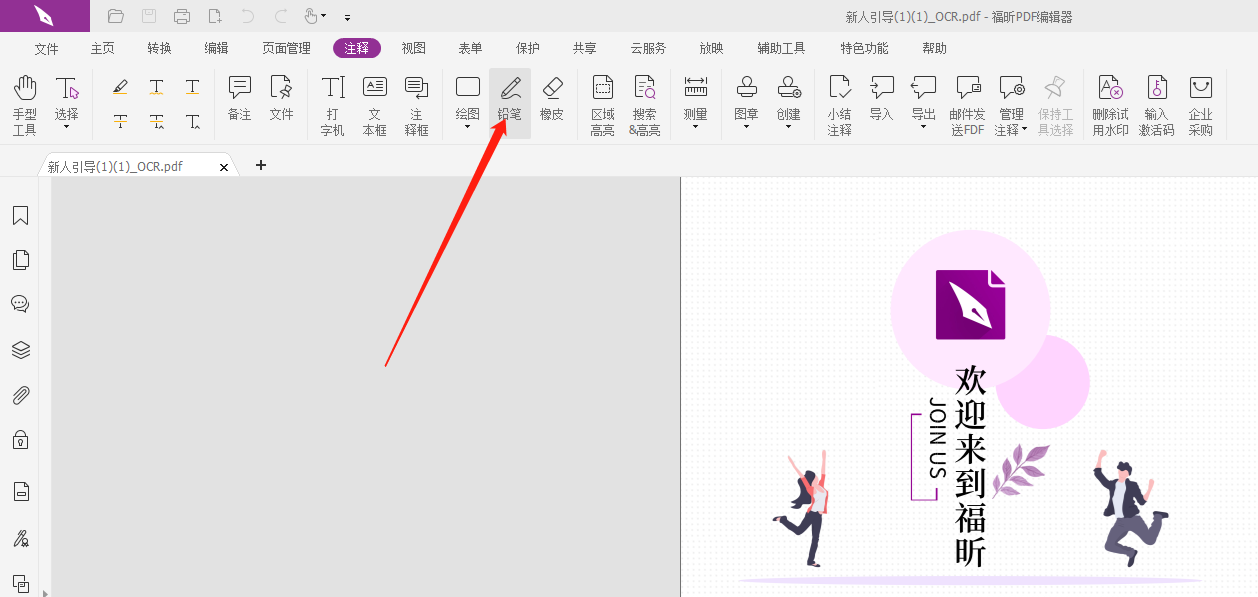Select the 测量 (Measure) tool

(x=694, y=100)
